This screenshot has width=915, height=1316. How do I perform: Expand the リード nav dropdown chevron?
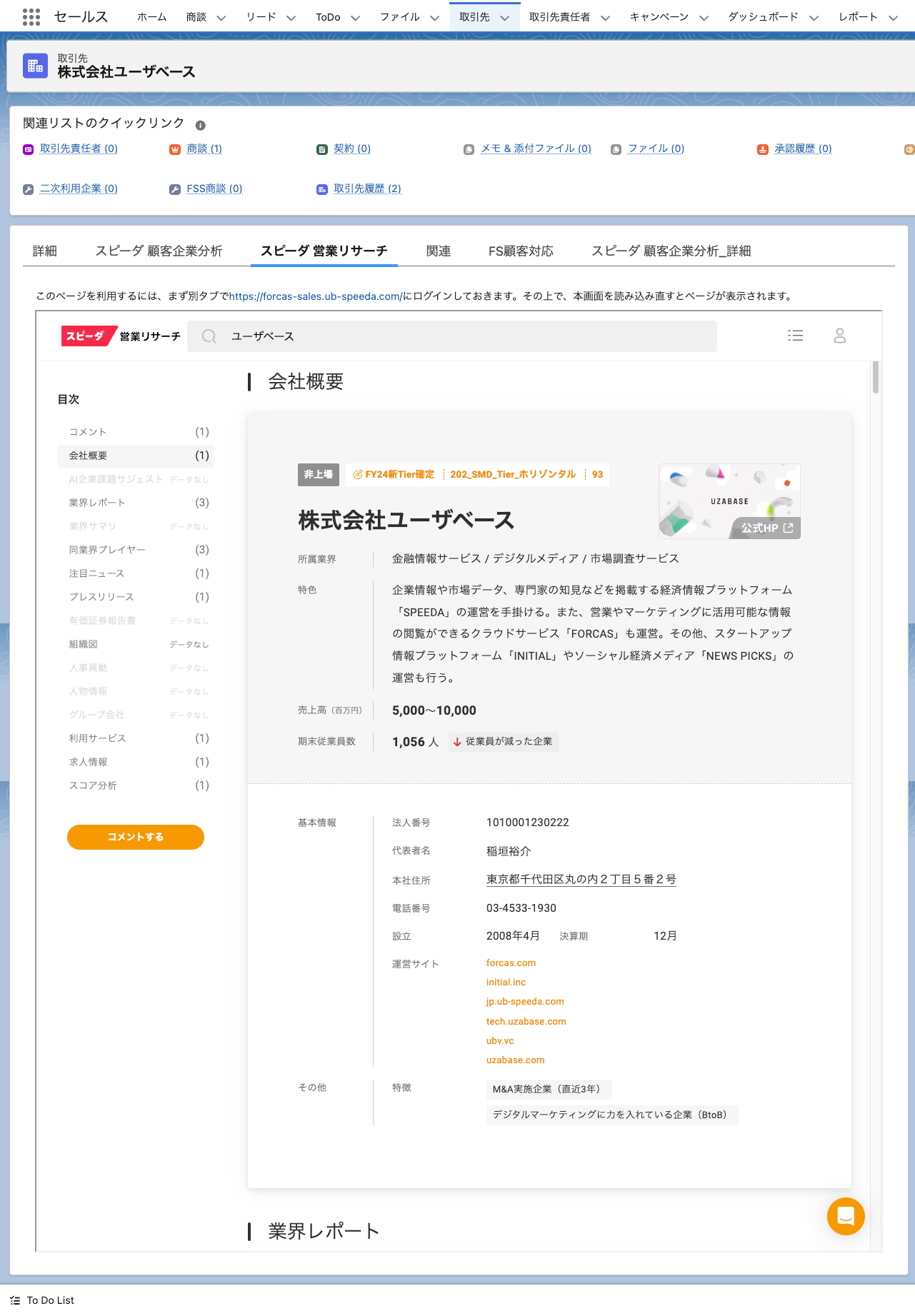click(291, 18)
